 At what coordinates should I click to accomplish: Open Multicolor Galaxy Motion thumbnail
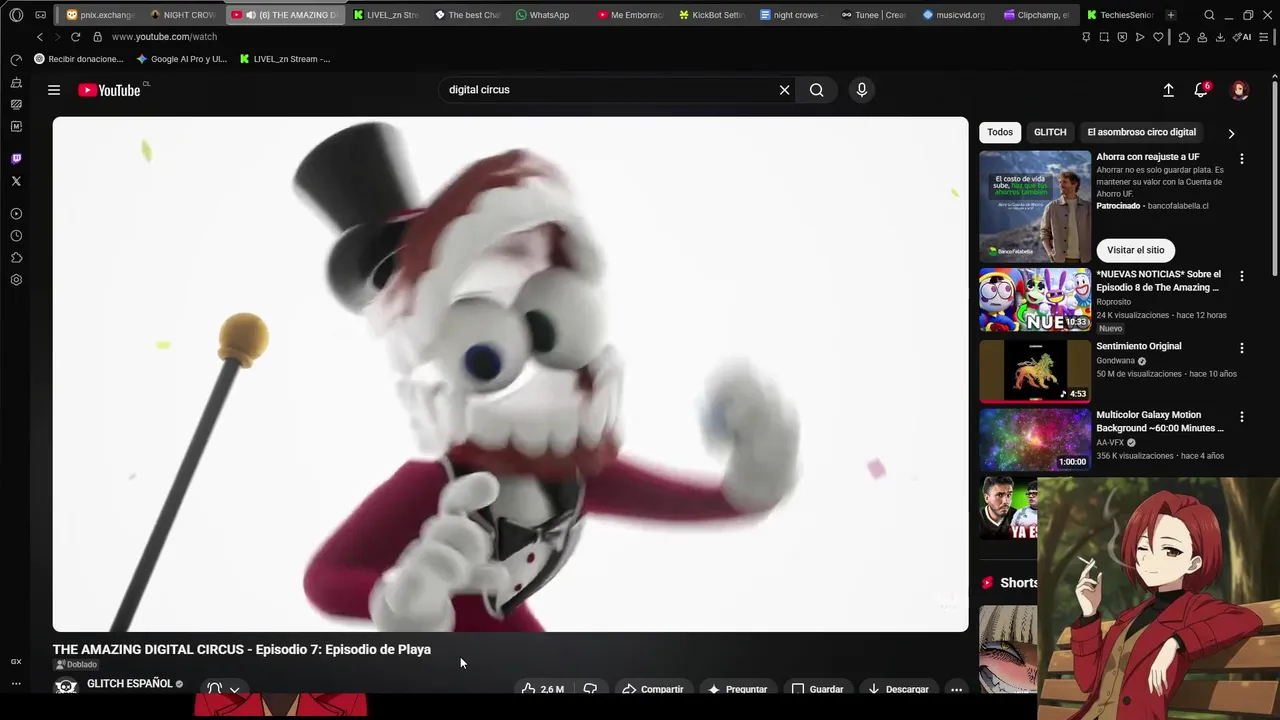point(1035,439)
